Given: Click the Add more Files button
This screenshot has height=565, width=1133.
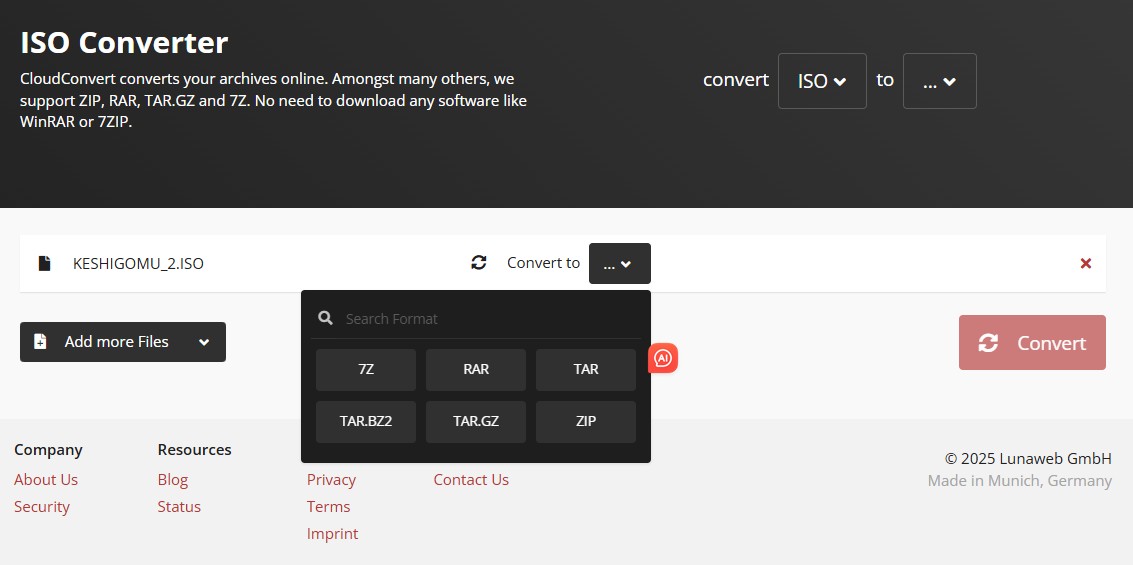Looking at the screenshot, I should coord(123,342).
